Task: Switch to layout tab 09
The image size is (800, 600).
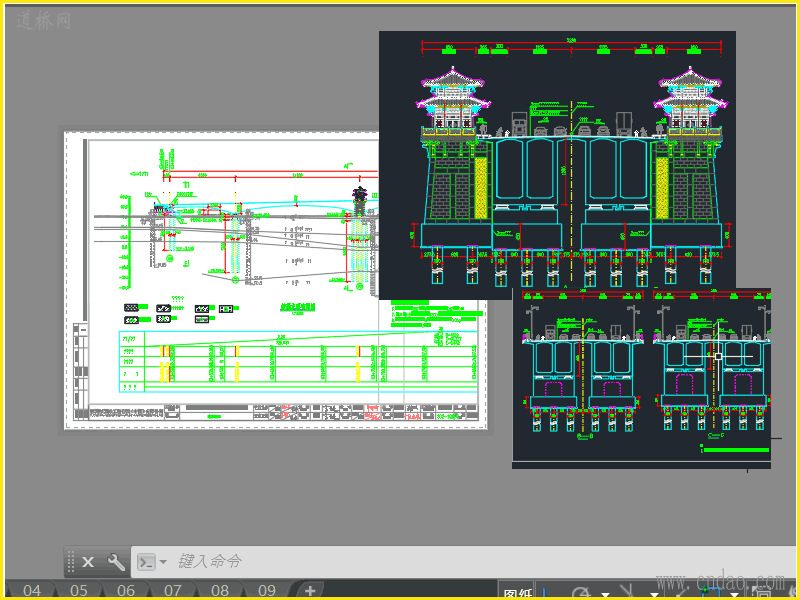Action: [x=266, y=590]
